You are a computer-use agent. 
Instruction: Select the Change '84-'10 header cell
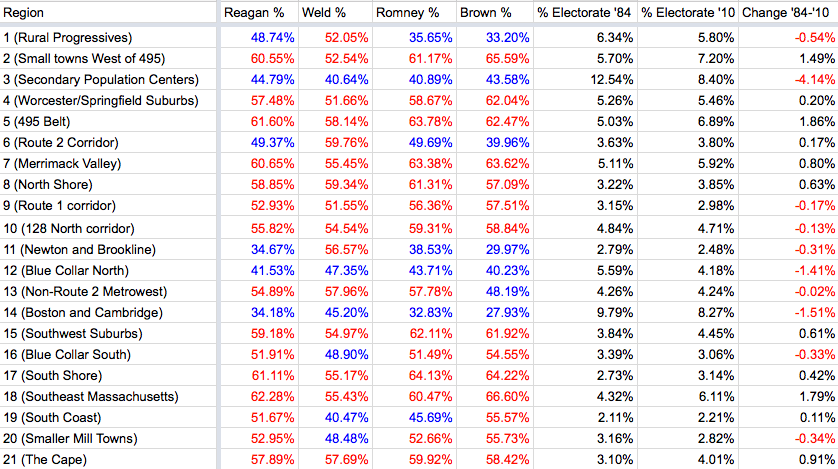(788, 13)
